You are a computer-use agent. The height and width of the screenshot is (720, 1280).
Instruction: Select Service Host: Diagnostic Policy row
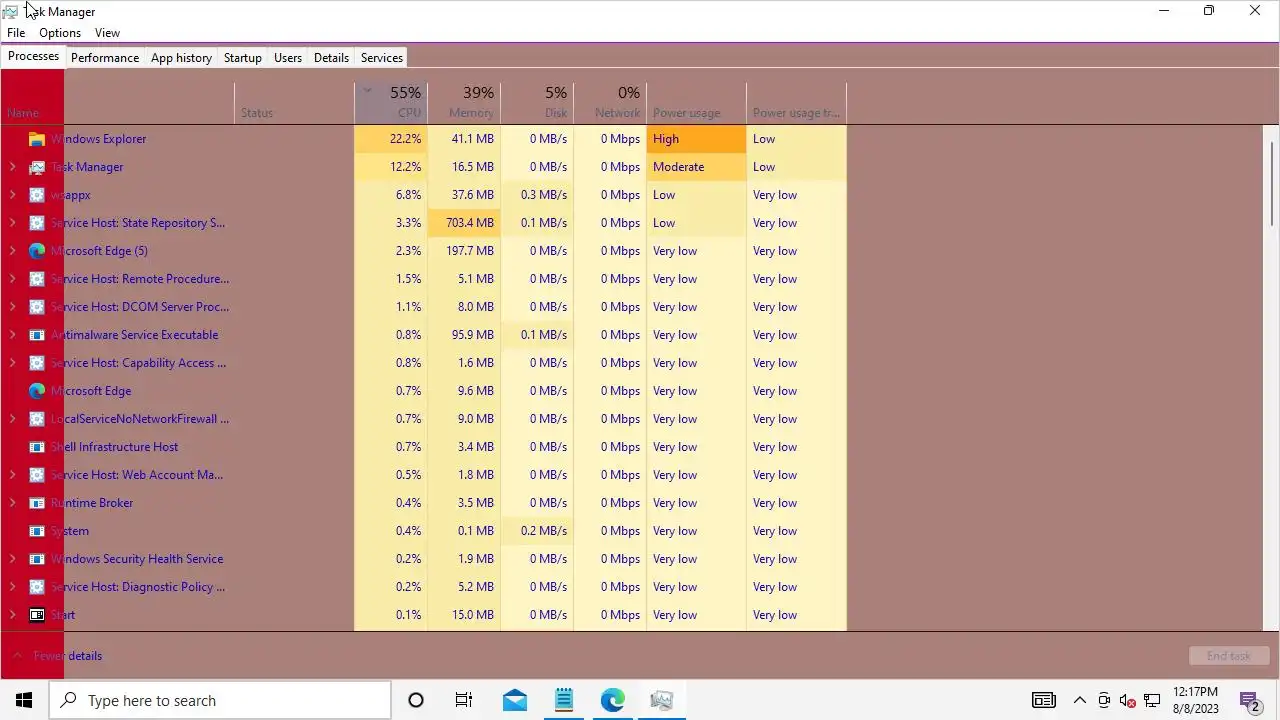pyautogui.click(x=424, y=587)
